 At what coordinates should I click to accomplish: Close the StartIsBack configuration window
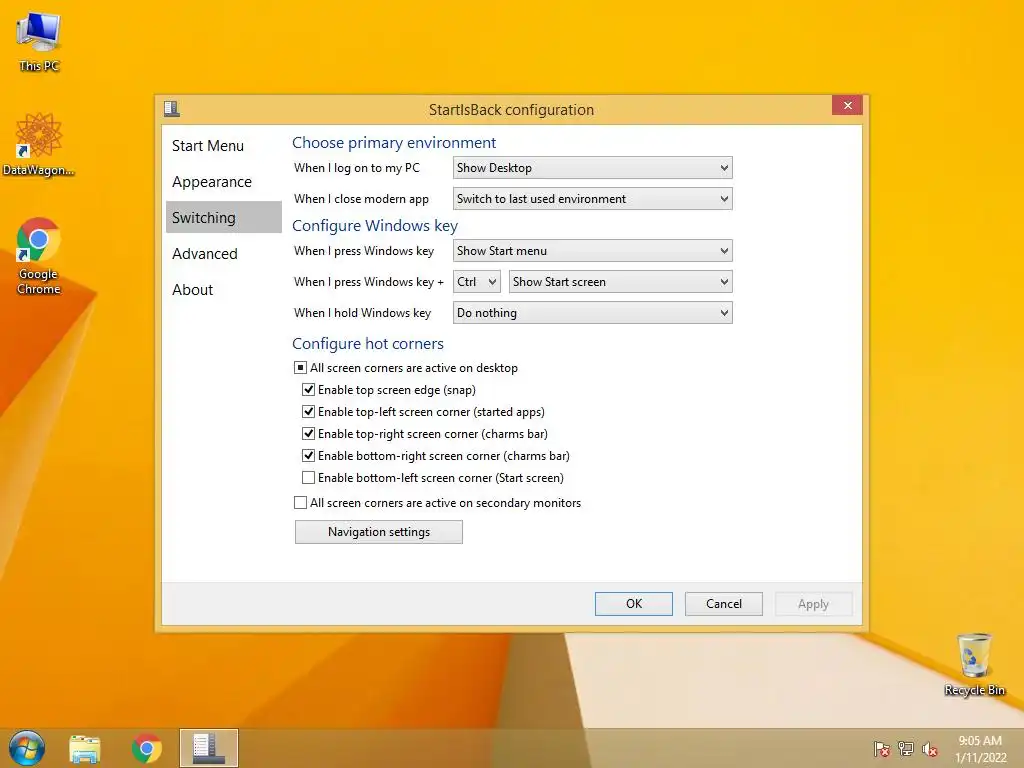pyautogui.click(x=847, y=105)
